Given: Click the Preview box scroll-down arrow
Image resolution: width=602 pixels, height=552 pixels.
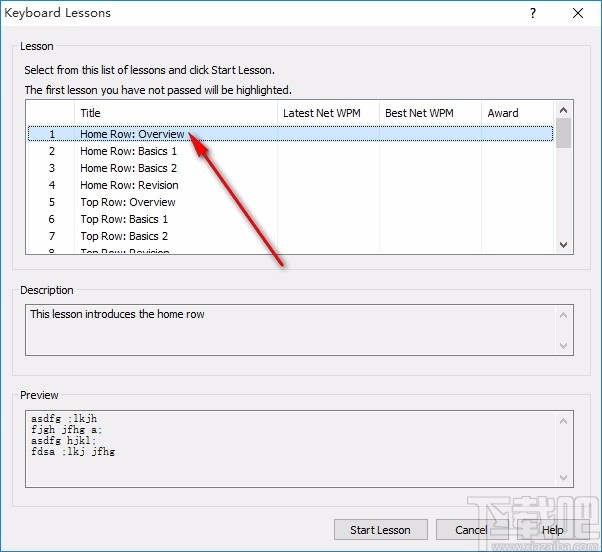Looking at the screenshot, I should pyautogui.click(x=564, y=478).
